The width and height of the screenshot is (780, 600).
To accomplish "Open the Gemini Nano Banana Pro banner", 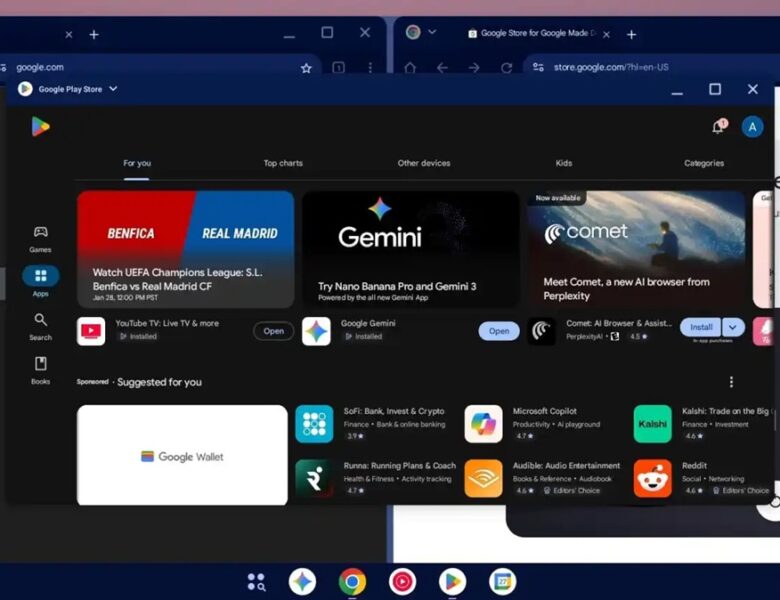I will point(411,249).
